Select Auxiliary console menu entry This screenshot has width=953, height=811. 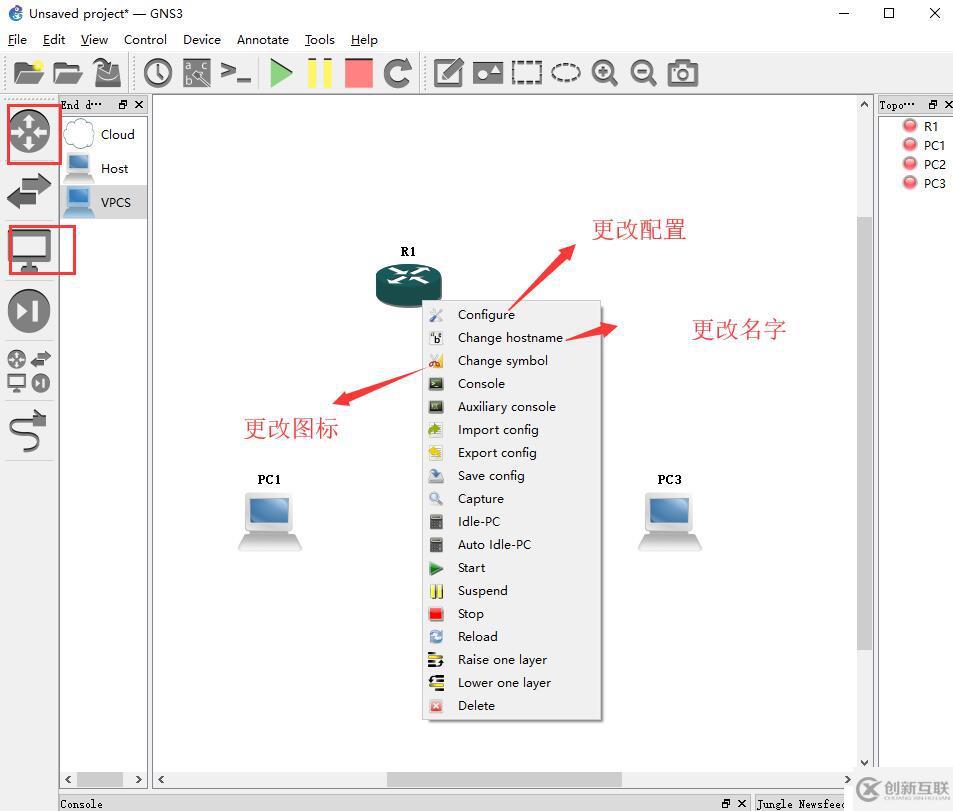tap(512, 407)
